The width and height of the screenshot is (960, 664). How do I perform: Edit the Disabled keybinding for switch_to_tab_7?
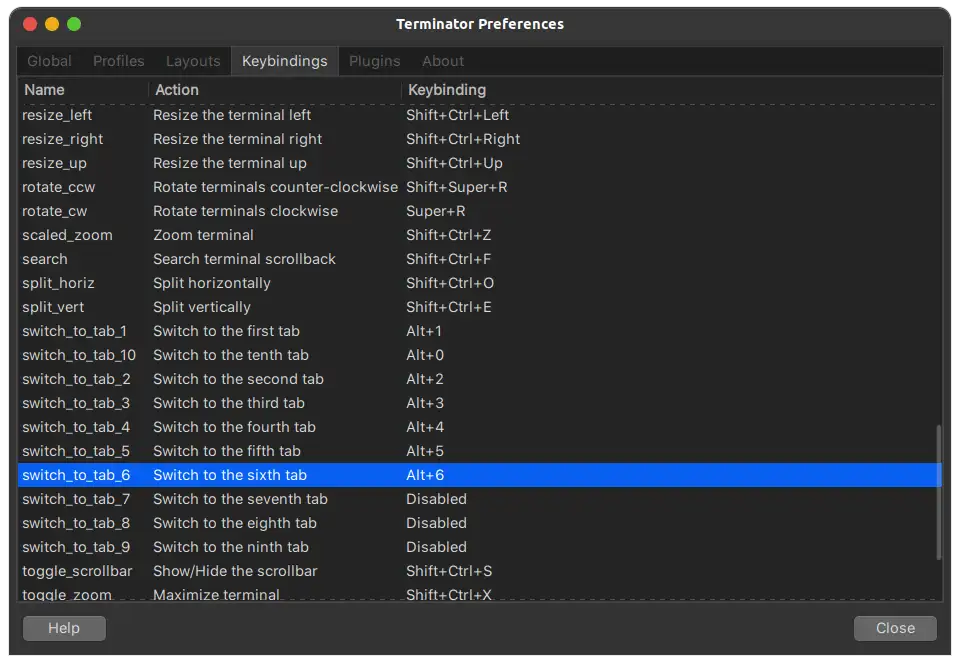point(436,499)
